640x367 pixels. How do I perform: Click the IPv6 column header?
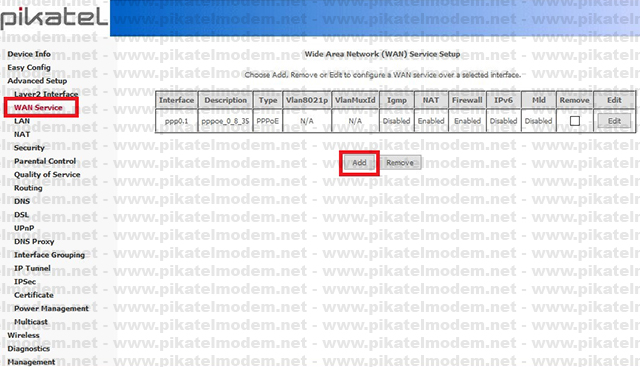(504, 100)
